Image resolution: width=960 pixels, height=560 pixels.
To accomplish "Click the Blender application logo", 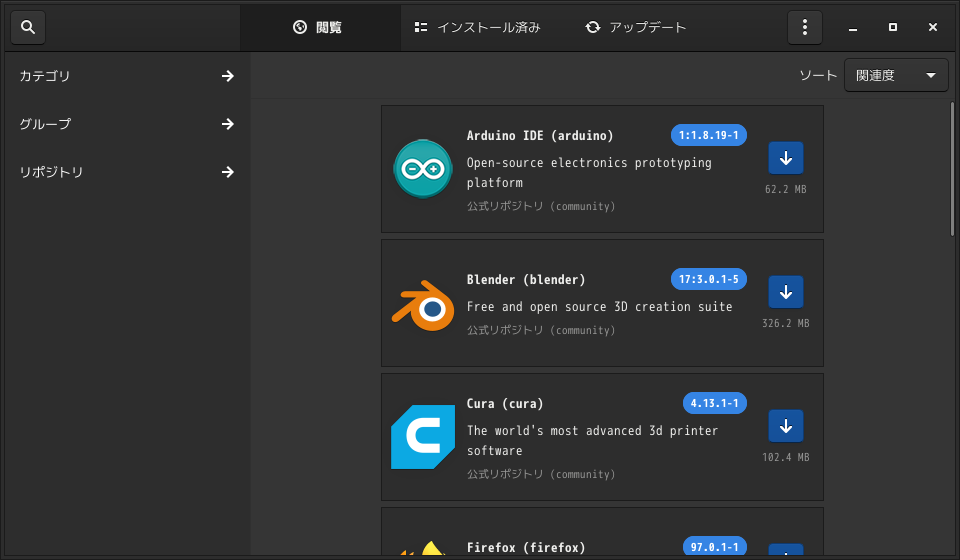I will [x=423, y=305].
